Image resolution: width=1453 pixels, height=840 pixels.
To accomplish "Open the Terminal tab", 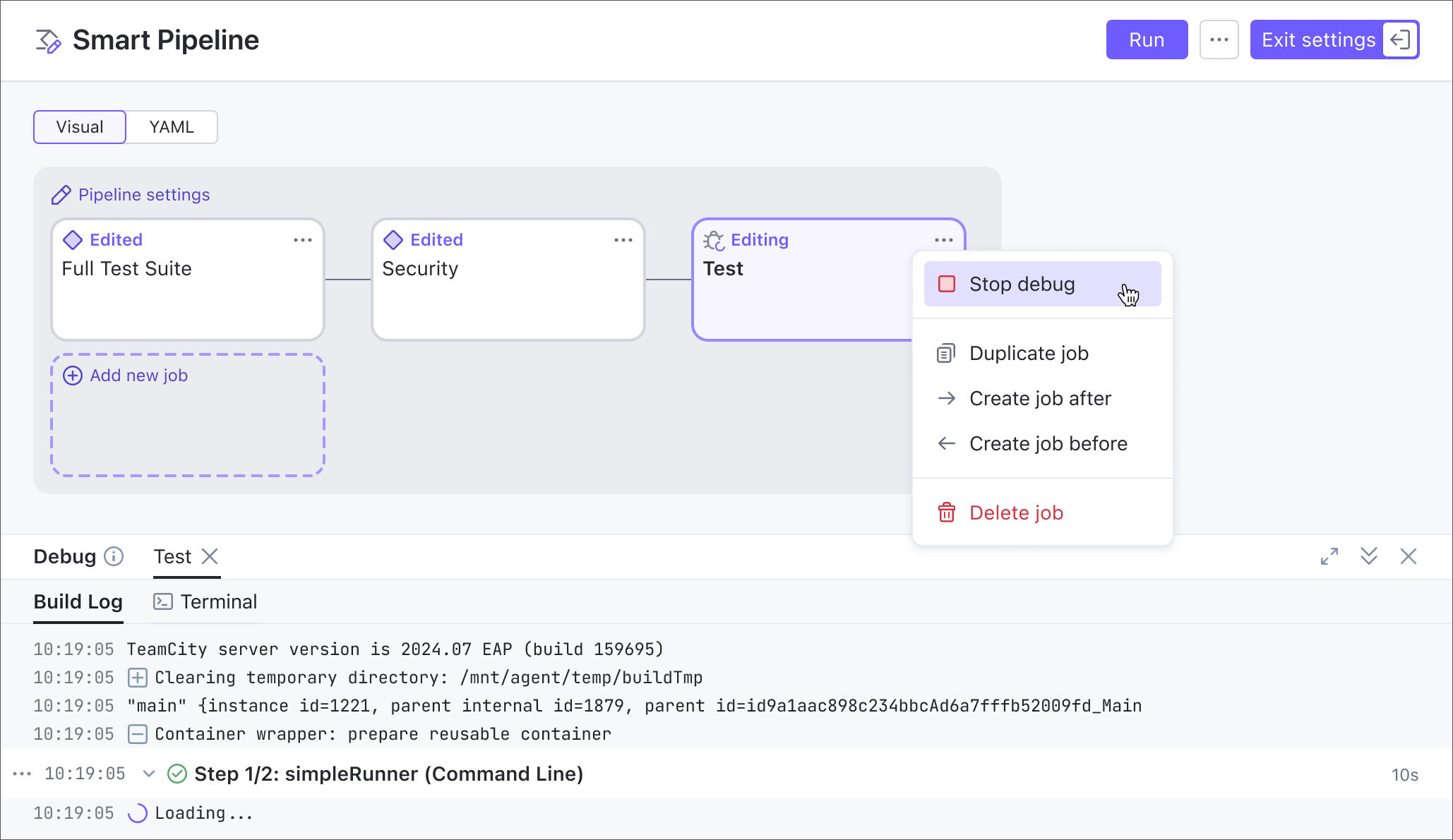I will pyautogui.click(x=205, y=602).
